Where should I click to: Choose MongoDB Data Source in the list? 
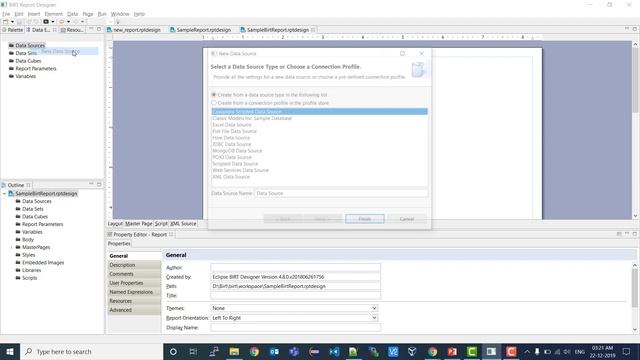[237, 151]
